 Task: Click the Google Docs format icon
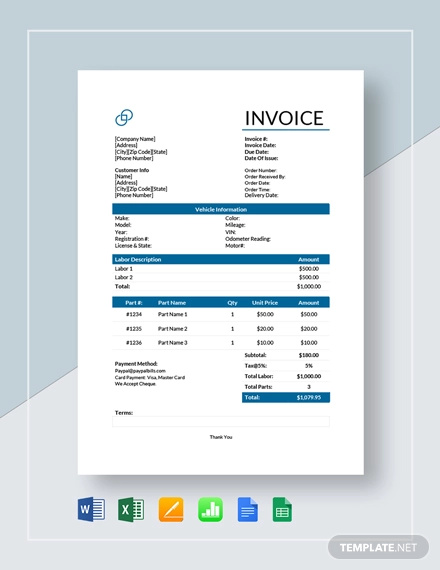tap(248, 509)
